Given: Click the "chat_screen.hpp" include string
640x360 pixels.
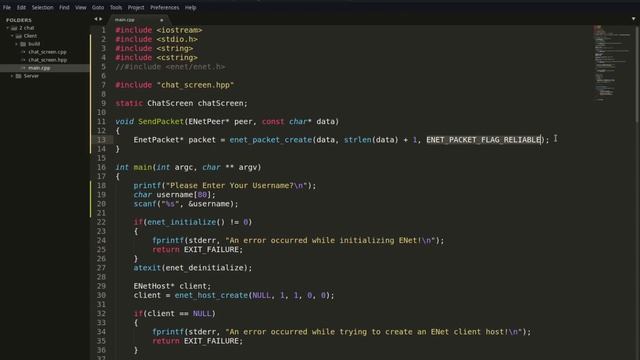Looking at the screenshot, I should click(x=195, y=85).
